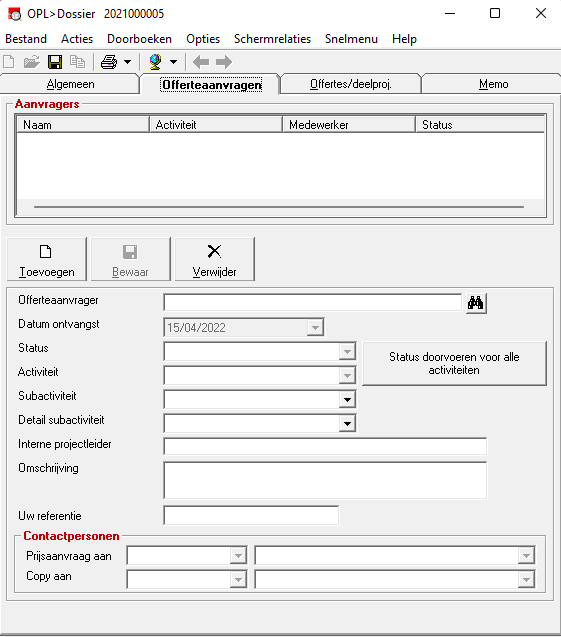Click the copy documents toolbar icon
The height and width of the screenshot is (637, 561).
point(77,62)
